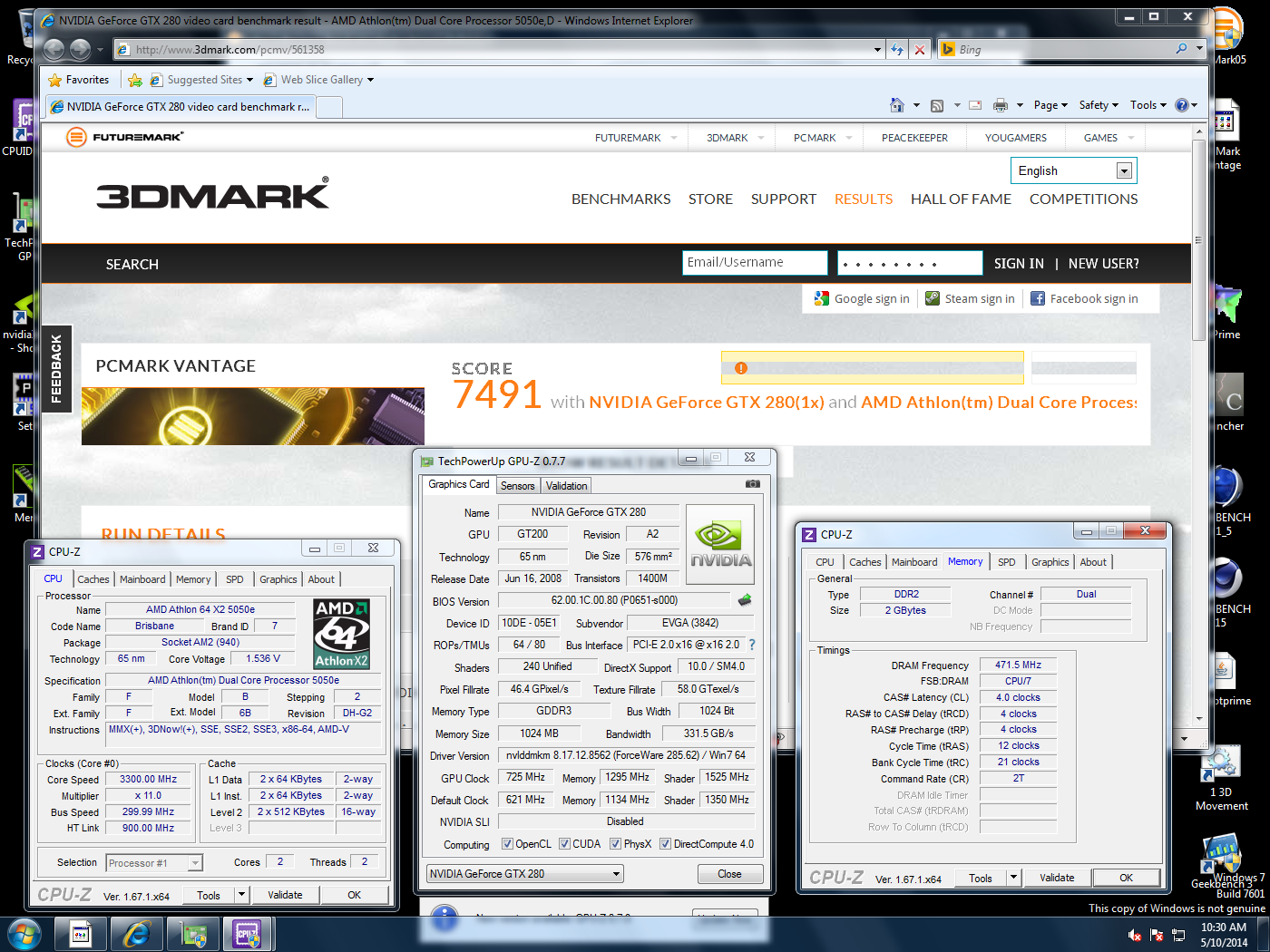Click the NVIDIA logo in GPU-Z
This screenshot has height=952, width=1270.
click(720, 544)
